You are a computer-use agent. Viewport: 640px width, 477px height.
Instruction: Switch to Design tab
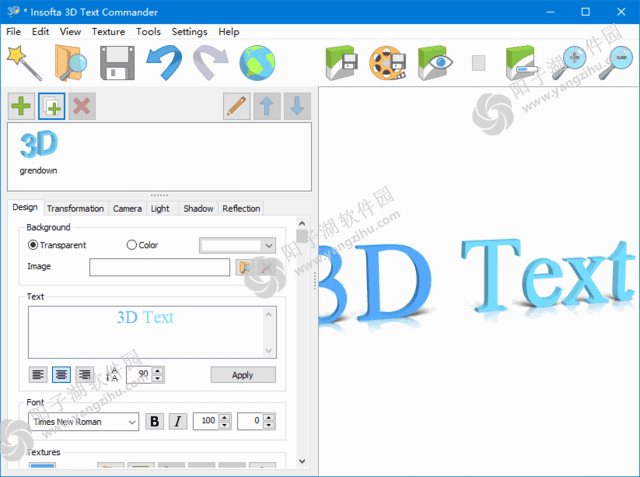[25, 207]
